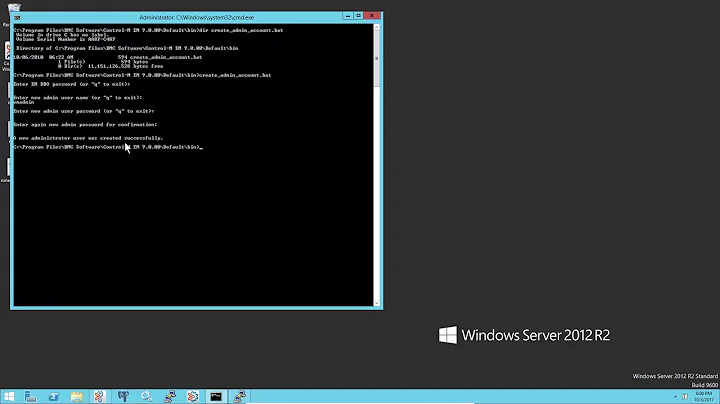Click the 'Directory of C:\Program Files\BMC Software' line
Screen dimensions: 720x404
[x=127, y=48]
